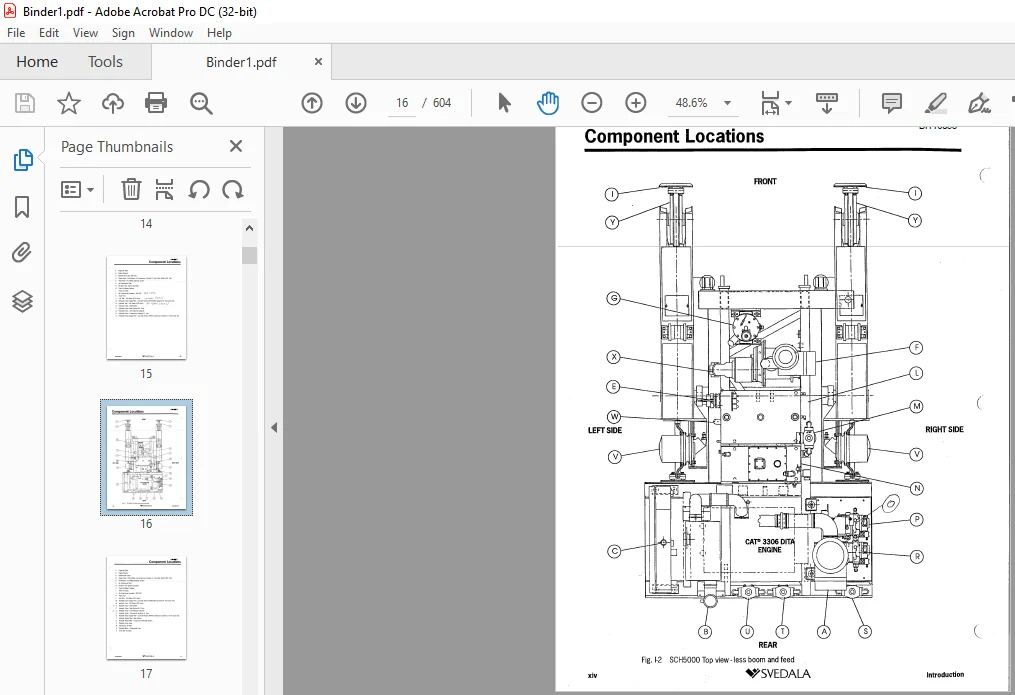The image size is (1015, 695).
Task: Click the read mode scrolling icon
Action: pos(827,103)
